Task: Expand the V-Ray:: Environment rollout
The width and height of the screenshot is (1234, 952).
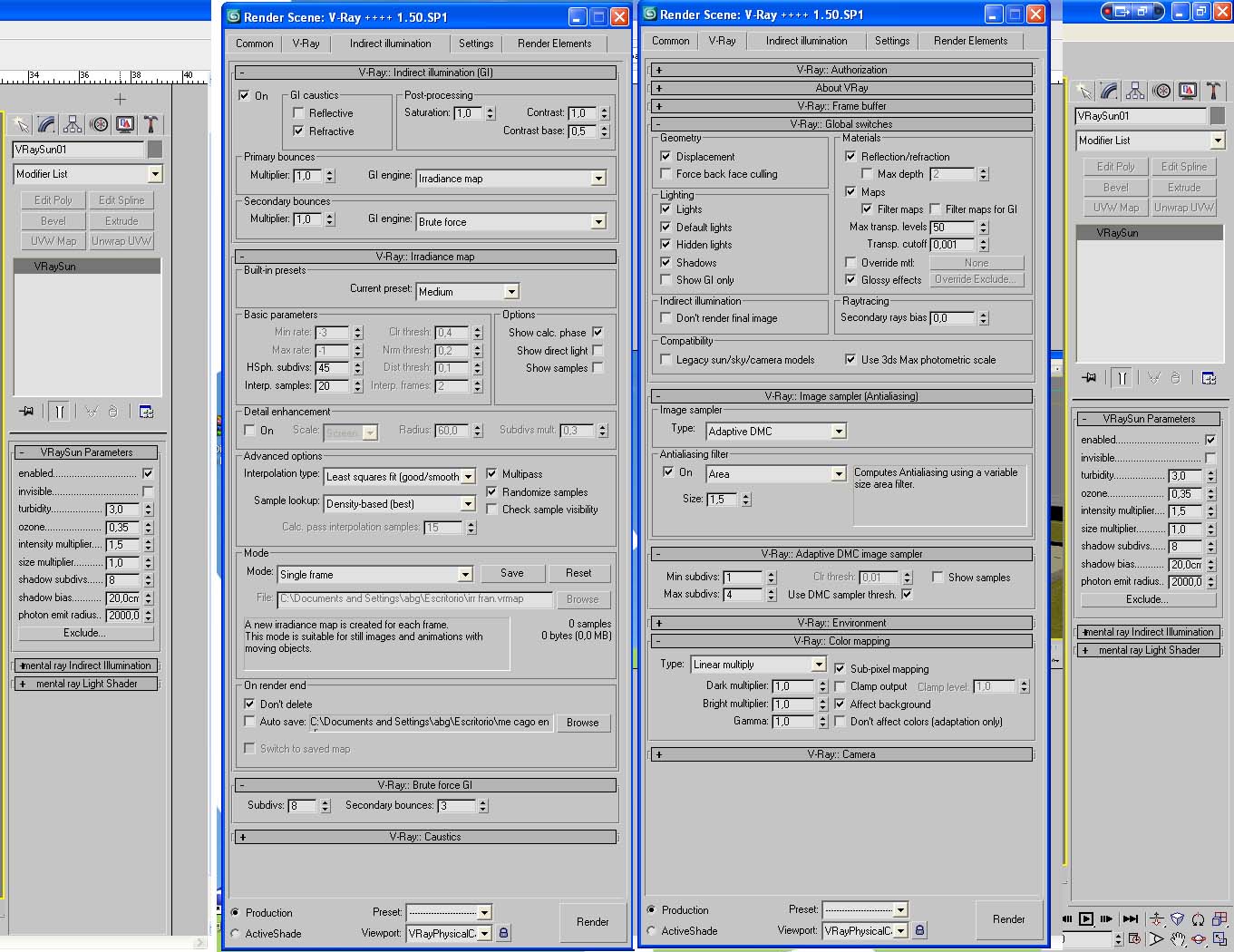Action: tap(841, 623)
